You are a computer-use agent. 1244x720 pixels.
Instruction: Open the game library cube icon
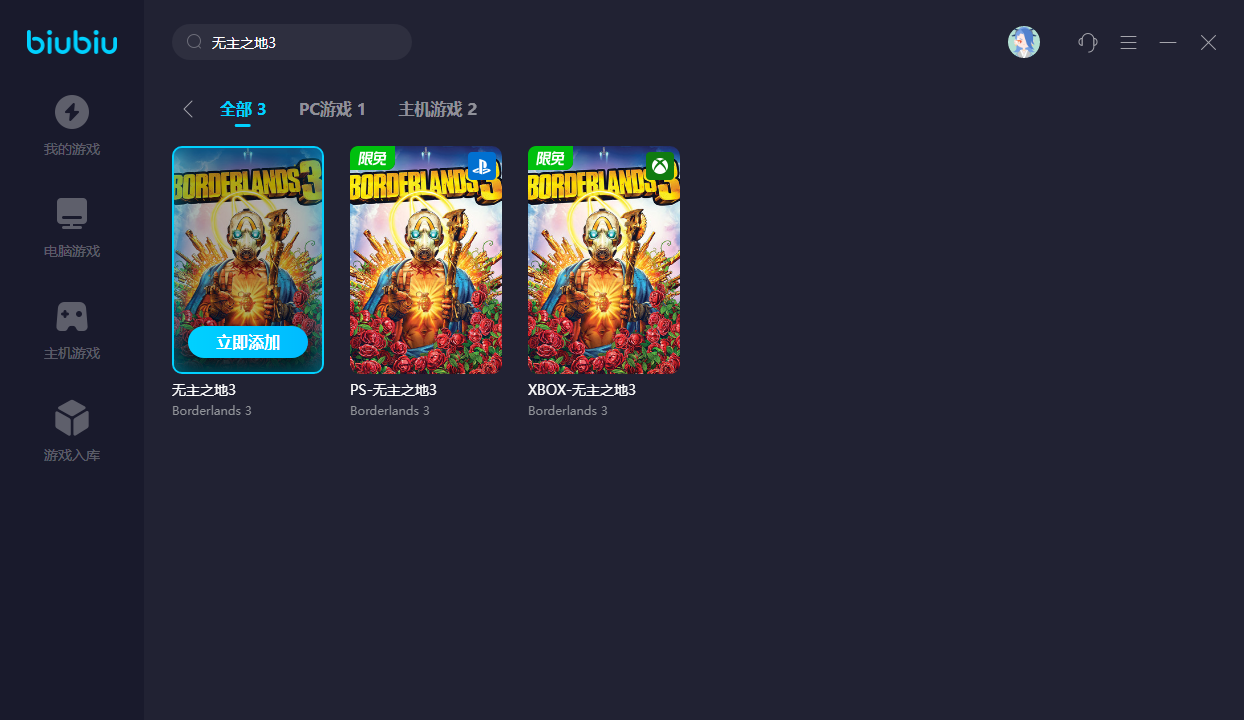pos(72,418)
